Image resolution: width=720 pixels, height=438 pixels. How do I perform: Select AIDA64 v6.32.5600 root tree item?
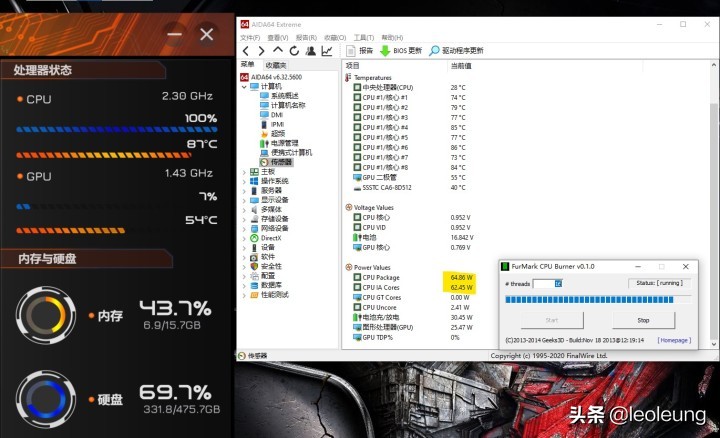coord(271,77)
